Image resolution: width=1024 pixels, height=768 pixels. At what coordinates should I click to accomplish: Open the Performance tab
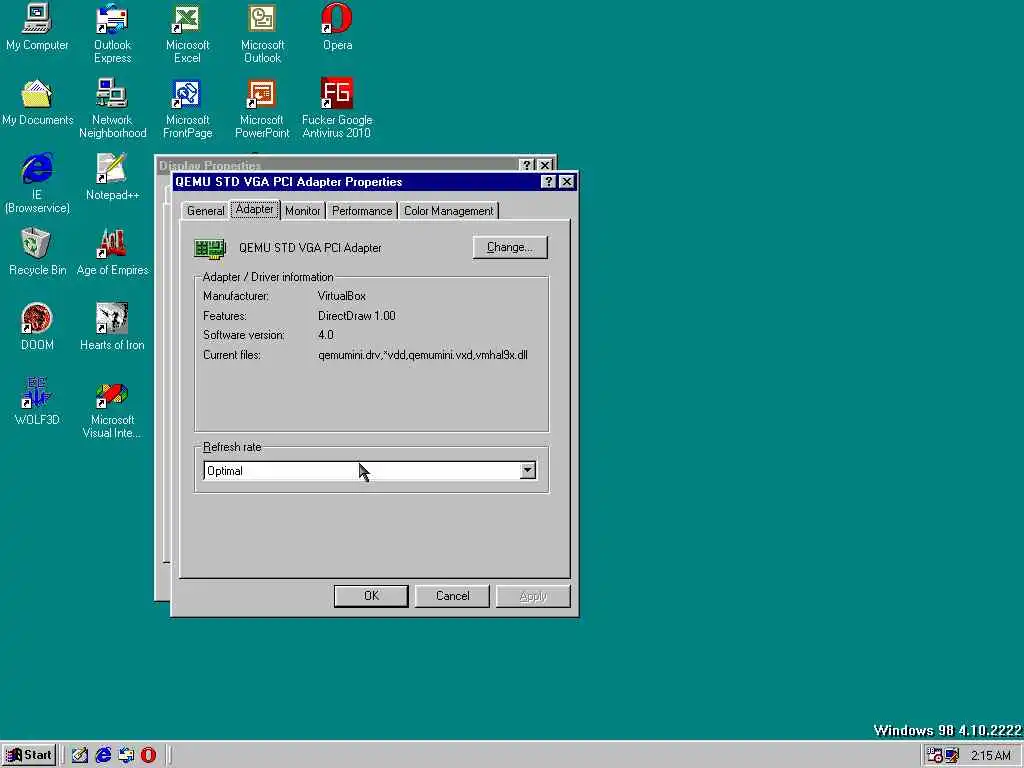point(362,211)
